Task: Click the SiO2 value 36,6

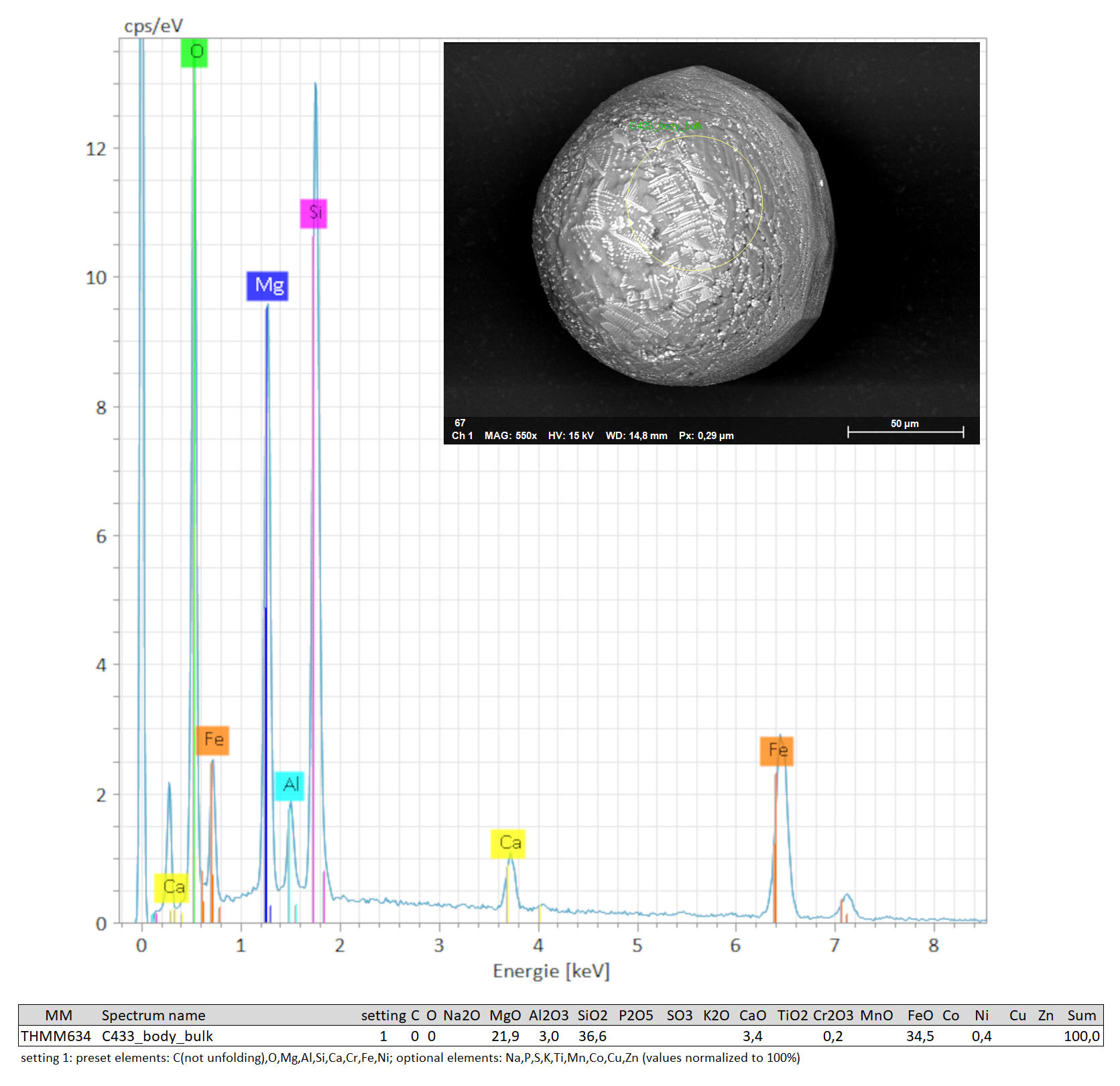Action: coord(592,1036)
